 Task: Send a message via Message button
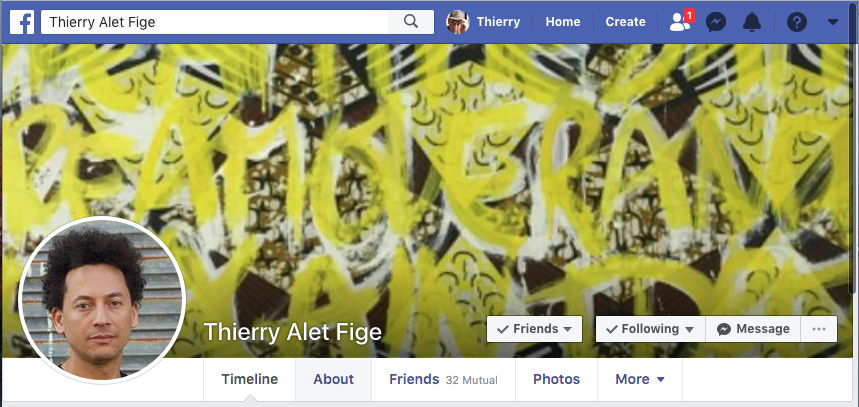tap(753, 329)
